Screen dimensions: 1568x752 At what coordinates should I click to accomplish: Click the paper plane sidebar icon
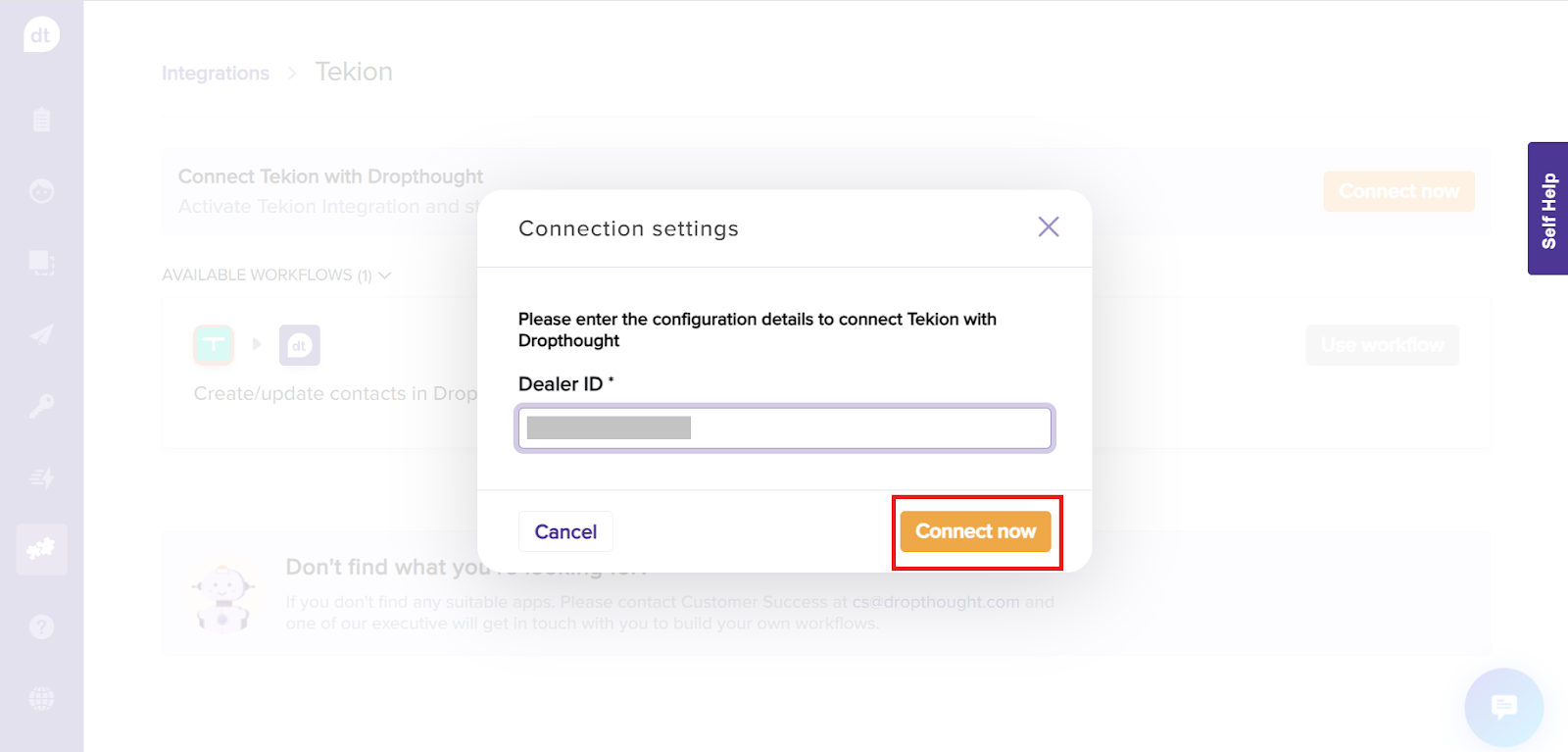click(41, 335)
